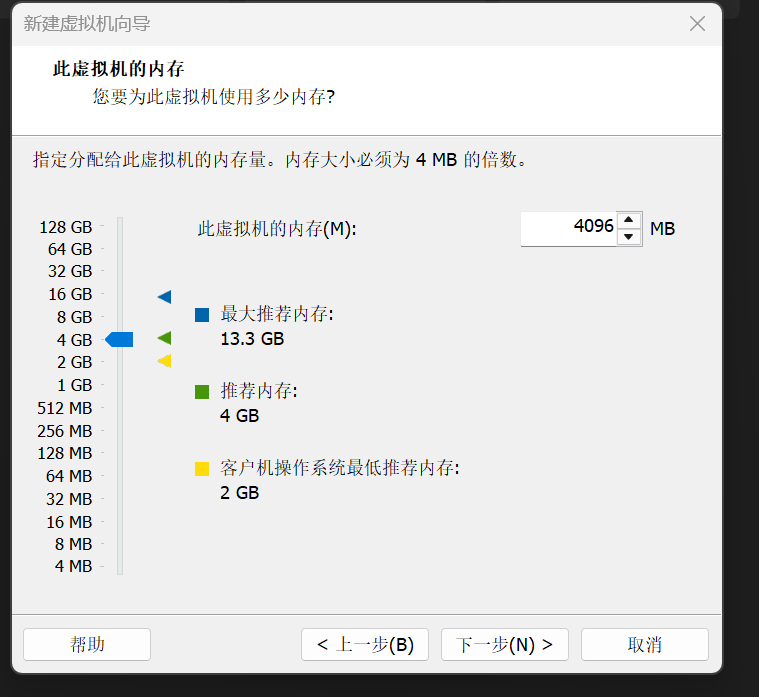Viewport: 759px width, 697px height.
Task: Click the 13.3 GB maximum value text
Action: click(252, 339)
